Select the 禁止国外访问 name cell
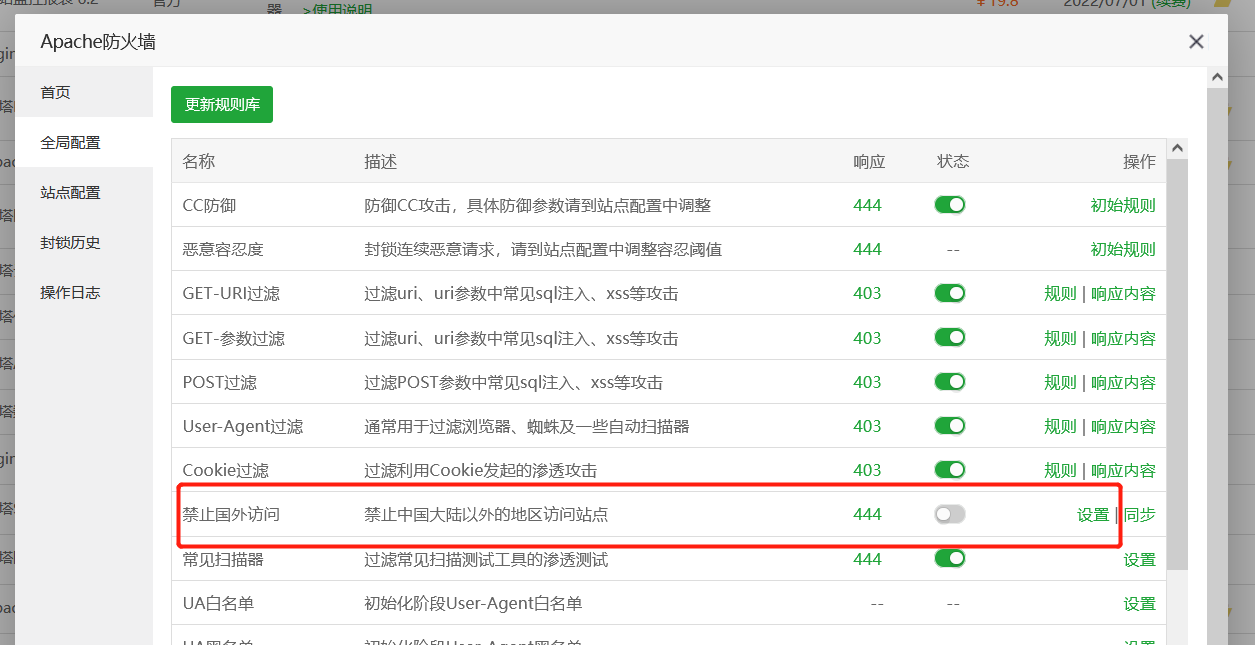The width and height of the screenshot is (1255, 645). (x=231, y=515)
